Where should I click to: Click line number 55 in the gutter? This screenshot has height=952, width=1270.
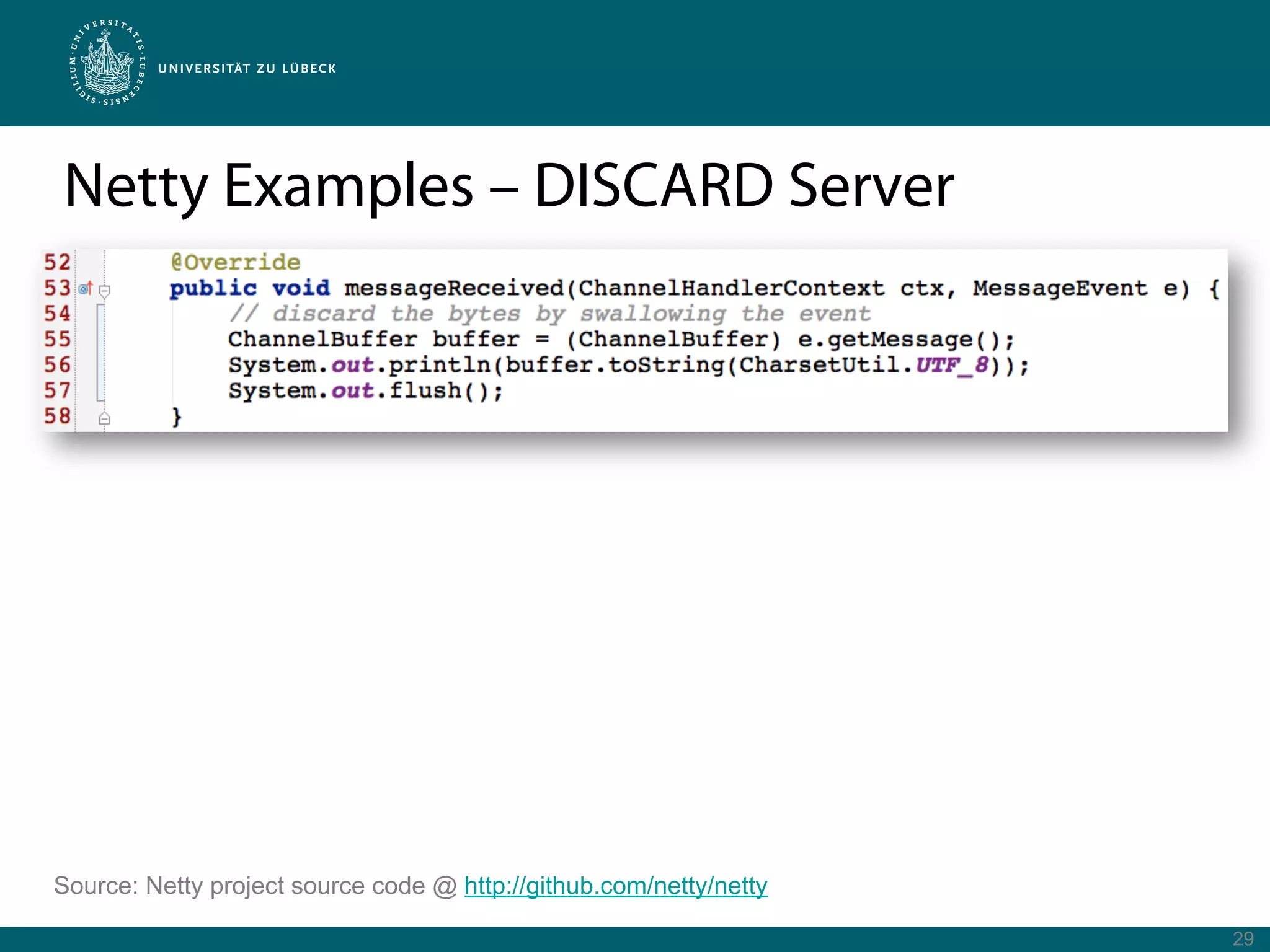click(x=57, y=339)
